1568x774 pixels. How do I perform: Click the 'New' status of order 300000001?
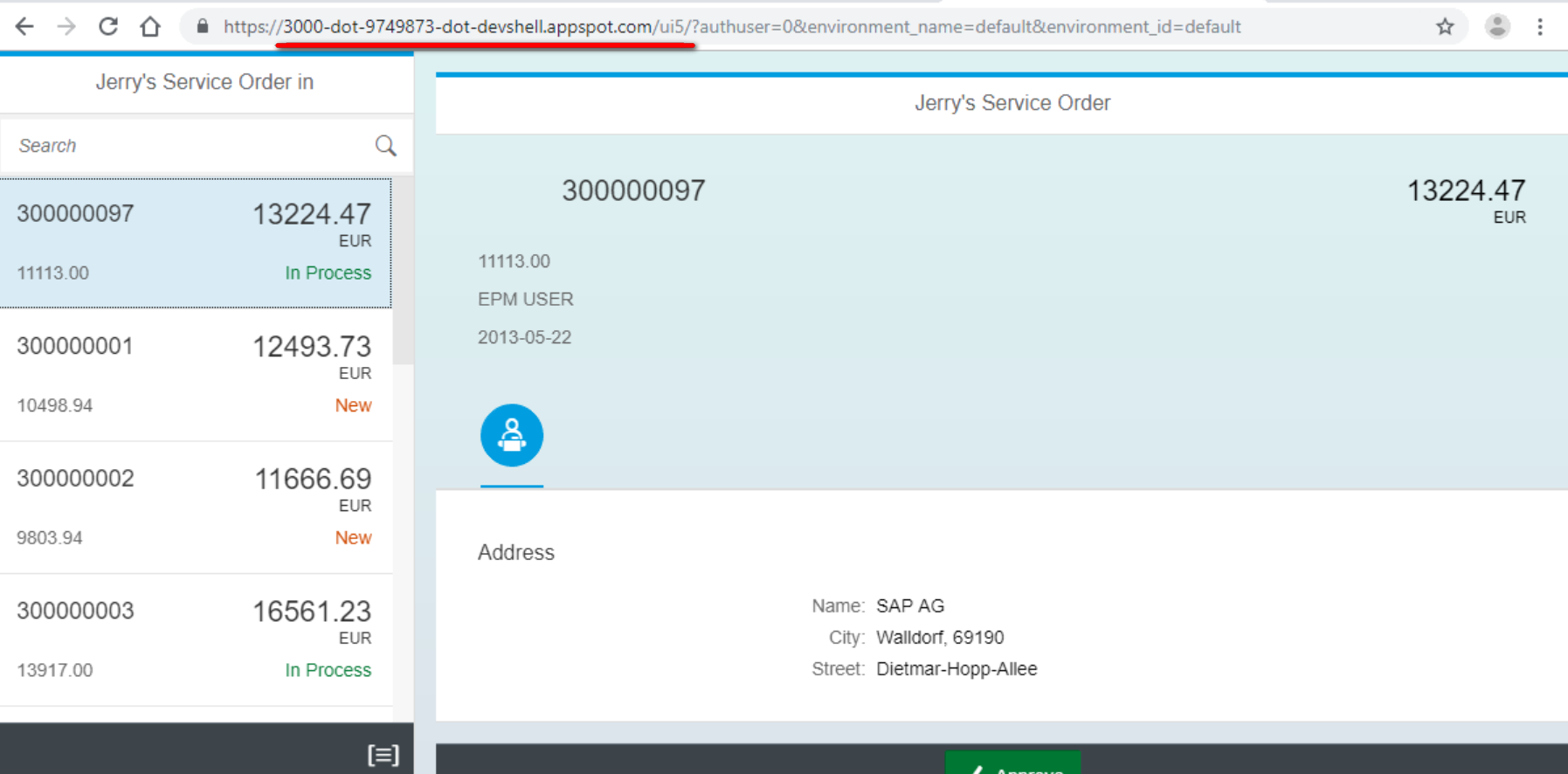(353, 405)
